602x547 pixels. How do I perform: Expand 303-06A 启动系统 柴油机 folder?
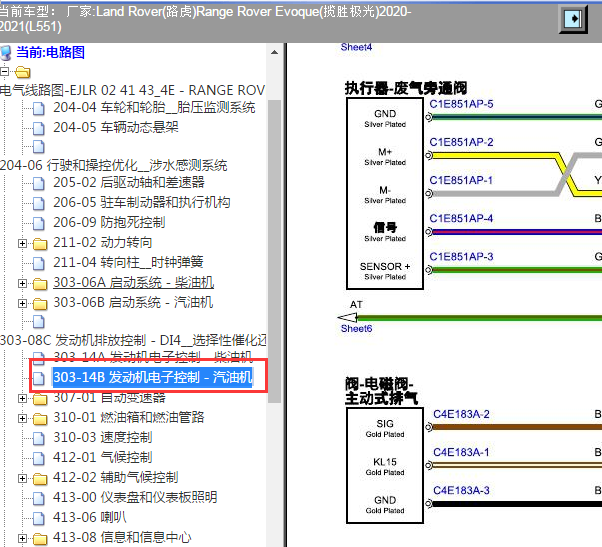(x=22, y=283)
